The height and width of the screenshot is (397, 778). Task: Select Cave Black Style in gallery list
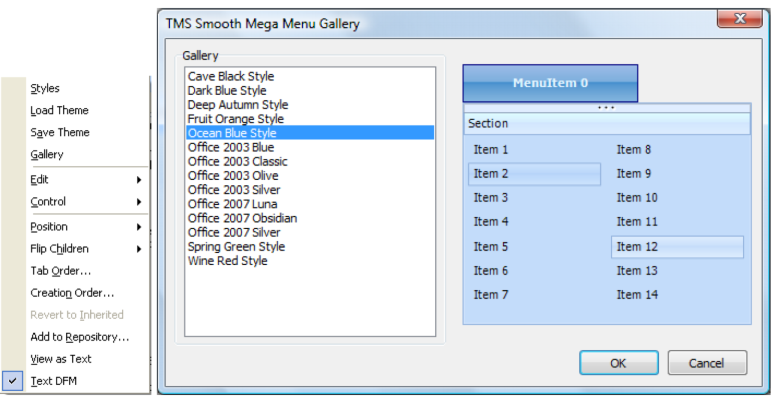point(310,76)
